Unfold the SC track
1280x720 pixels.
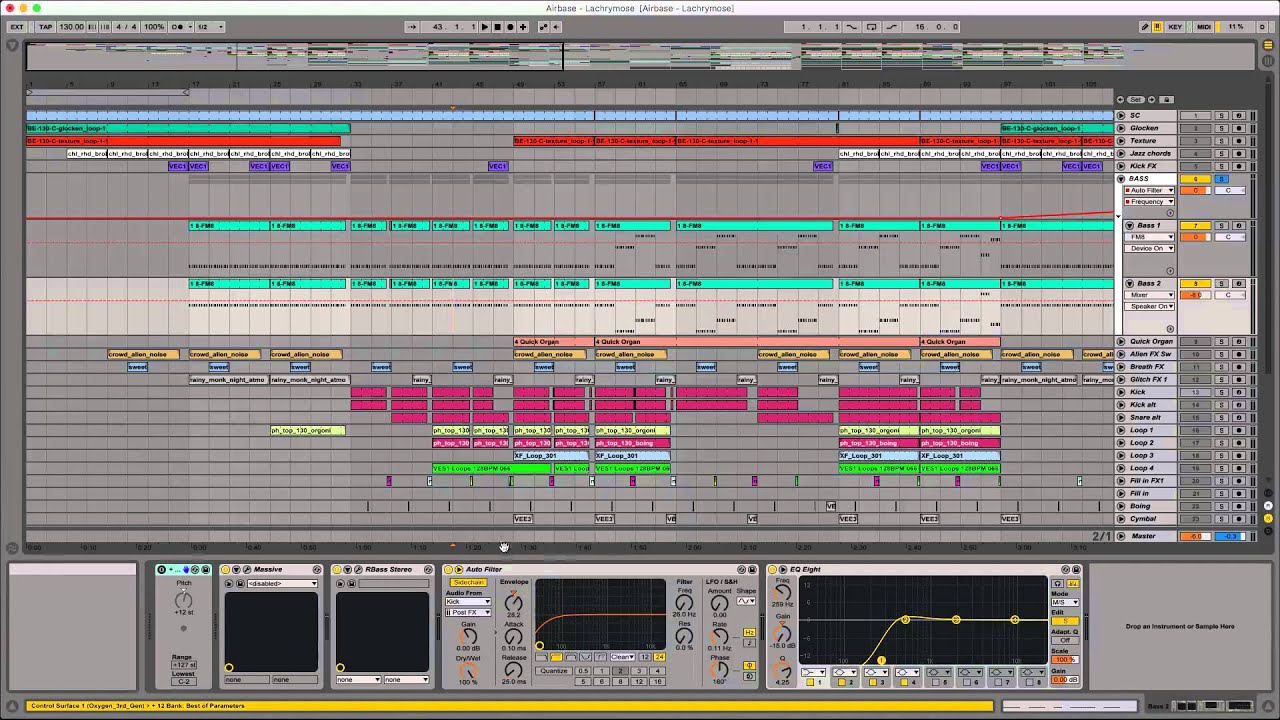(x=1121, y=115)
